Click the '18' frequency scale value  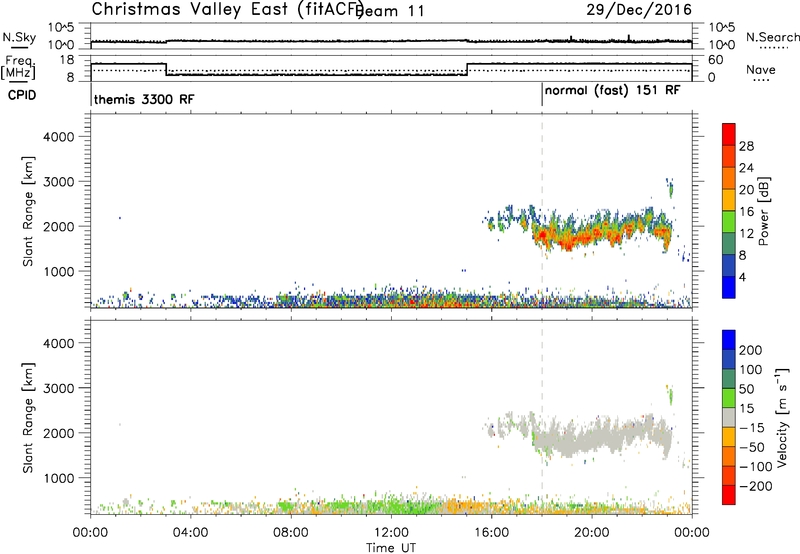tap(68, 60)
